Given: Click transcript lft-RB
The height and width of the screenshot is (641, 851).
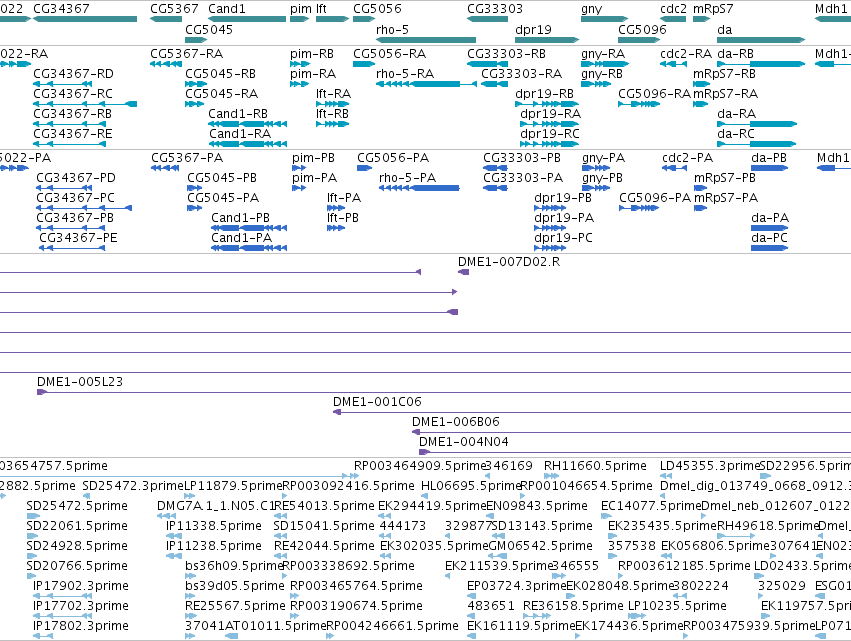Looking at the screenshot, I should (x=332, y=124).
